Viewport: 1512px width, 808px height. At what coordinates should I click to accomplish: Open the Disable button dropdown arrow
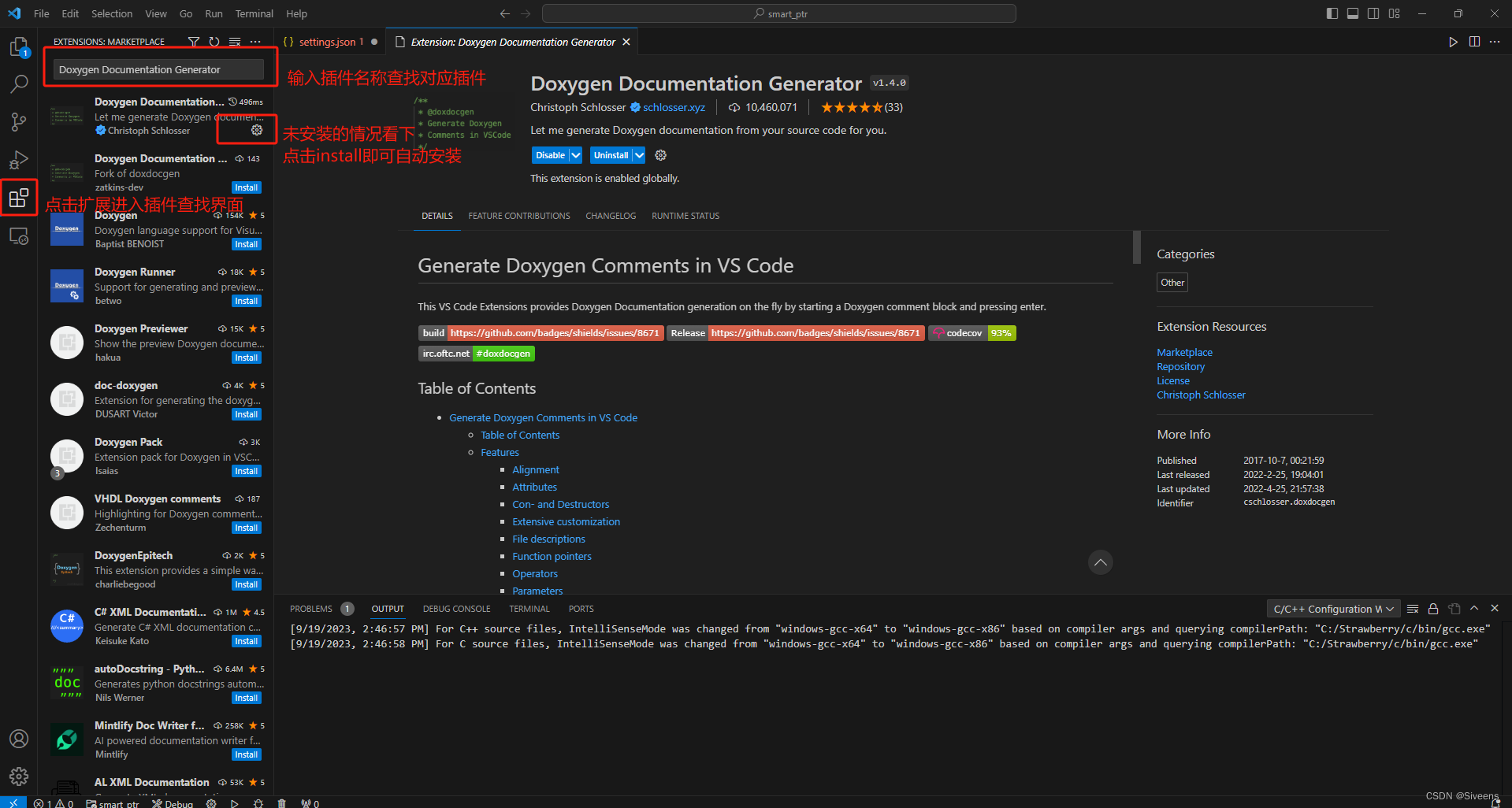[x=576, y=155]
